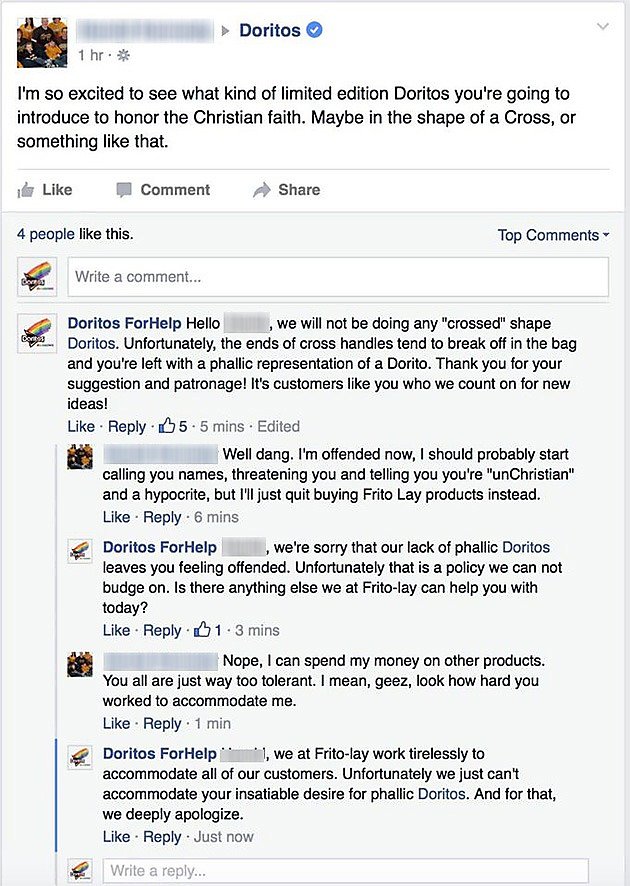Click the privacy gear icon beside 1 hr
The image size is (630, 886).
point(123,55)
